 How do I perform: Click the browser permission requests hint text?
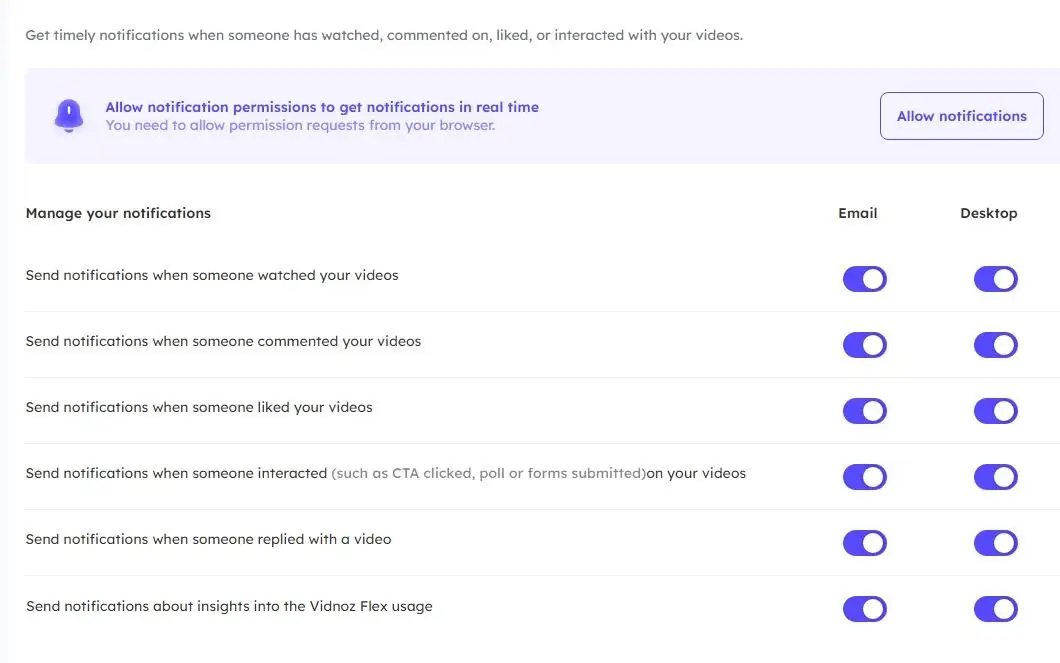[x=300, y=126]
